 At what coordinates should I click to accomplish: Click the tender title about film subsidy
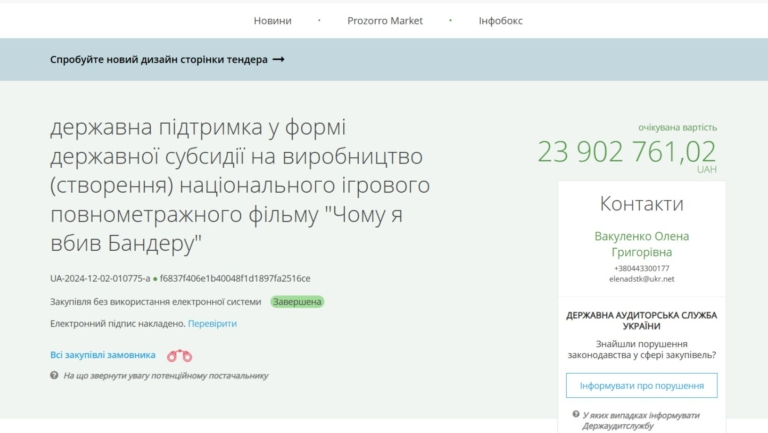240,185
